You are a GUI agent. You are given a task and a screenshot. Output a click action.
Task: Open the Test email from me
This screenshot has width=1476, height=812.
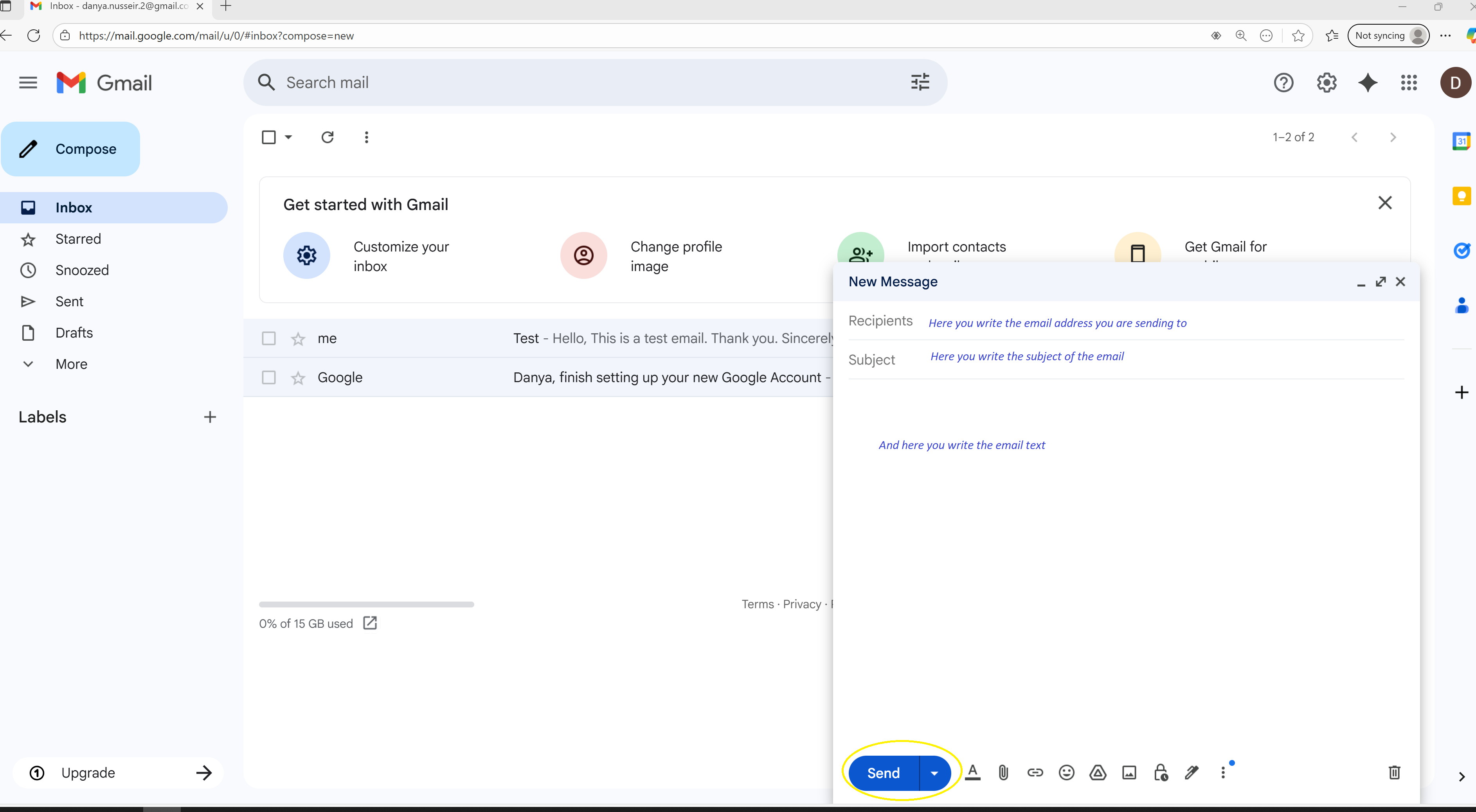pyautogui.click(x=538, y=338)
